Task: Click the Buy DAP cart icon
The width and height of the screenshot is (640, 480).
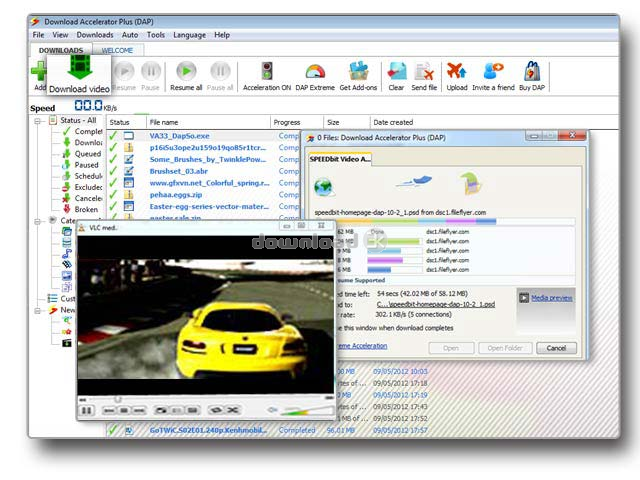Action: coord(531,72)
